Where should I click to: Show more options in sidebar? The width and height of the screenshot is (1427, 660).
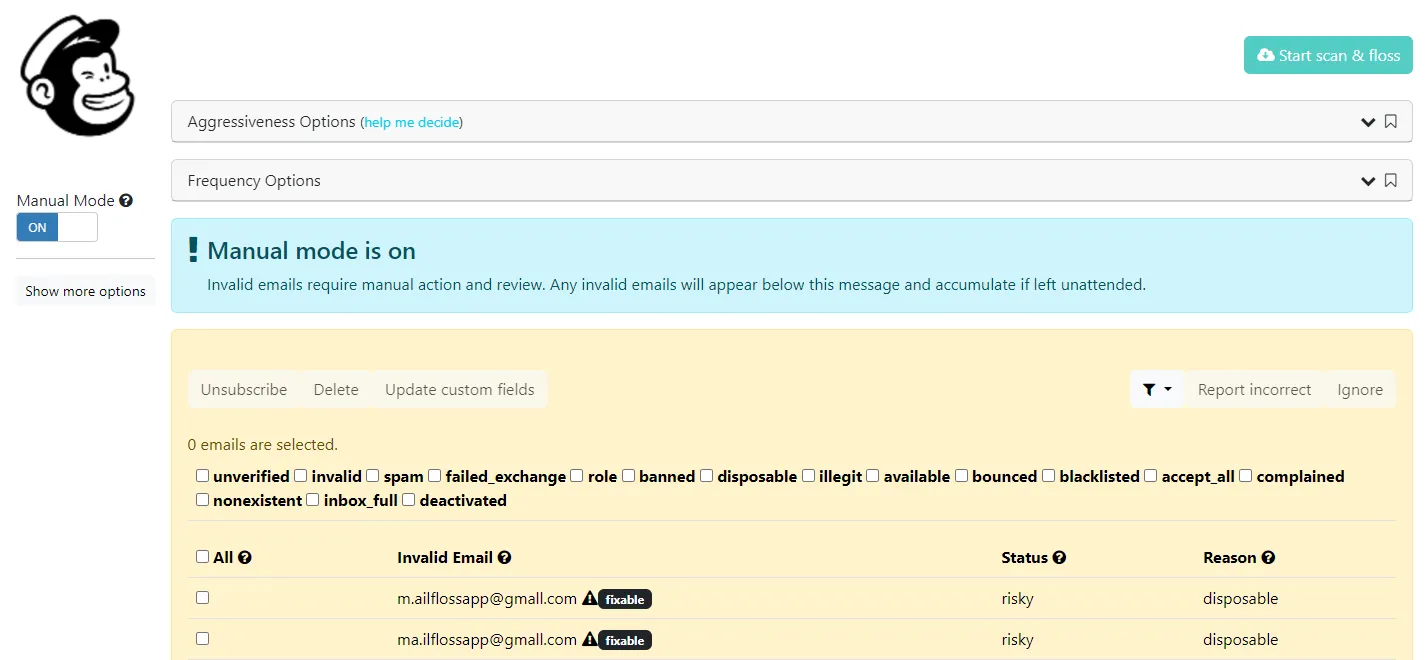(x=86, y=291)
